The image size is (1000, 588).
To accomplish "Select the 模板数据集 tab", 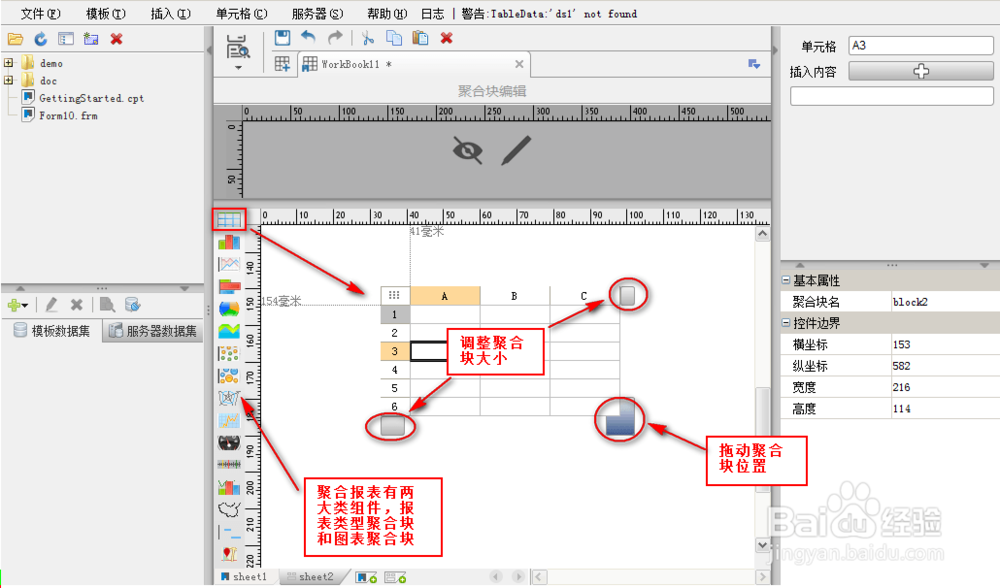I will pyautogui.click(x=54, y=330).
